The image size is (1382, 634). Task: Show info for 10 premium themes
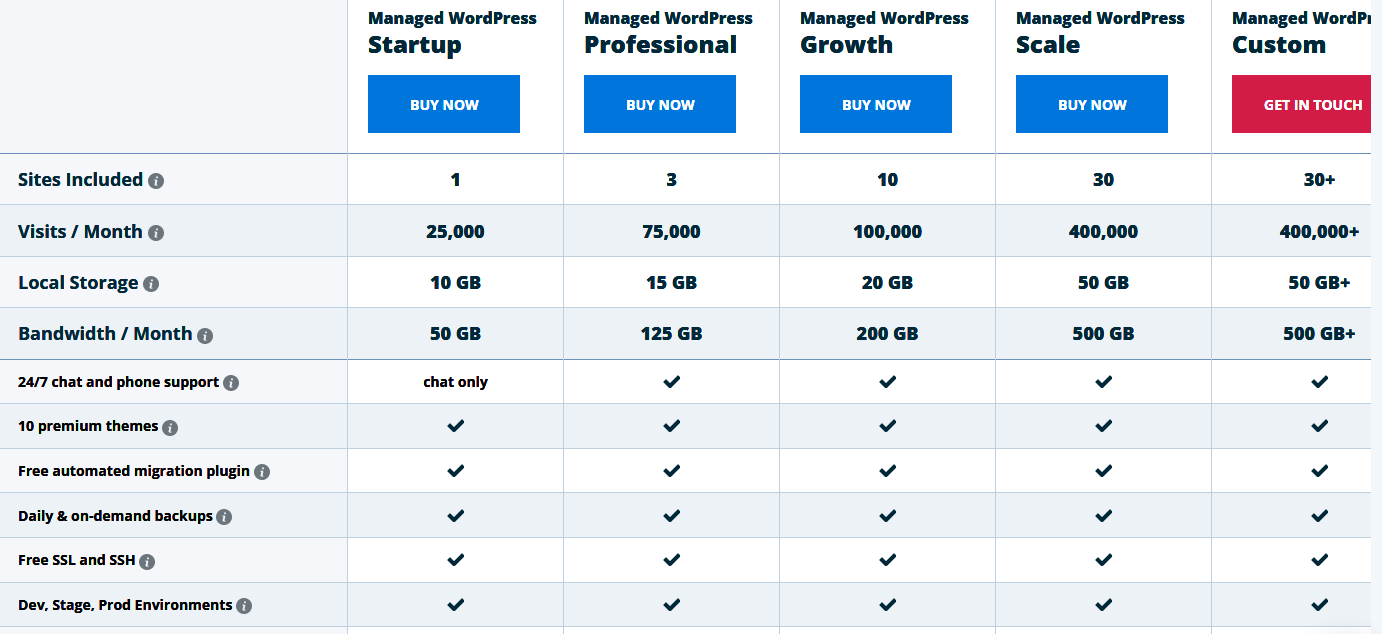pos(170,428)
